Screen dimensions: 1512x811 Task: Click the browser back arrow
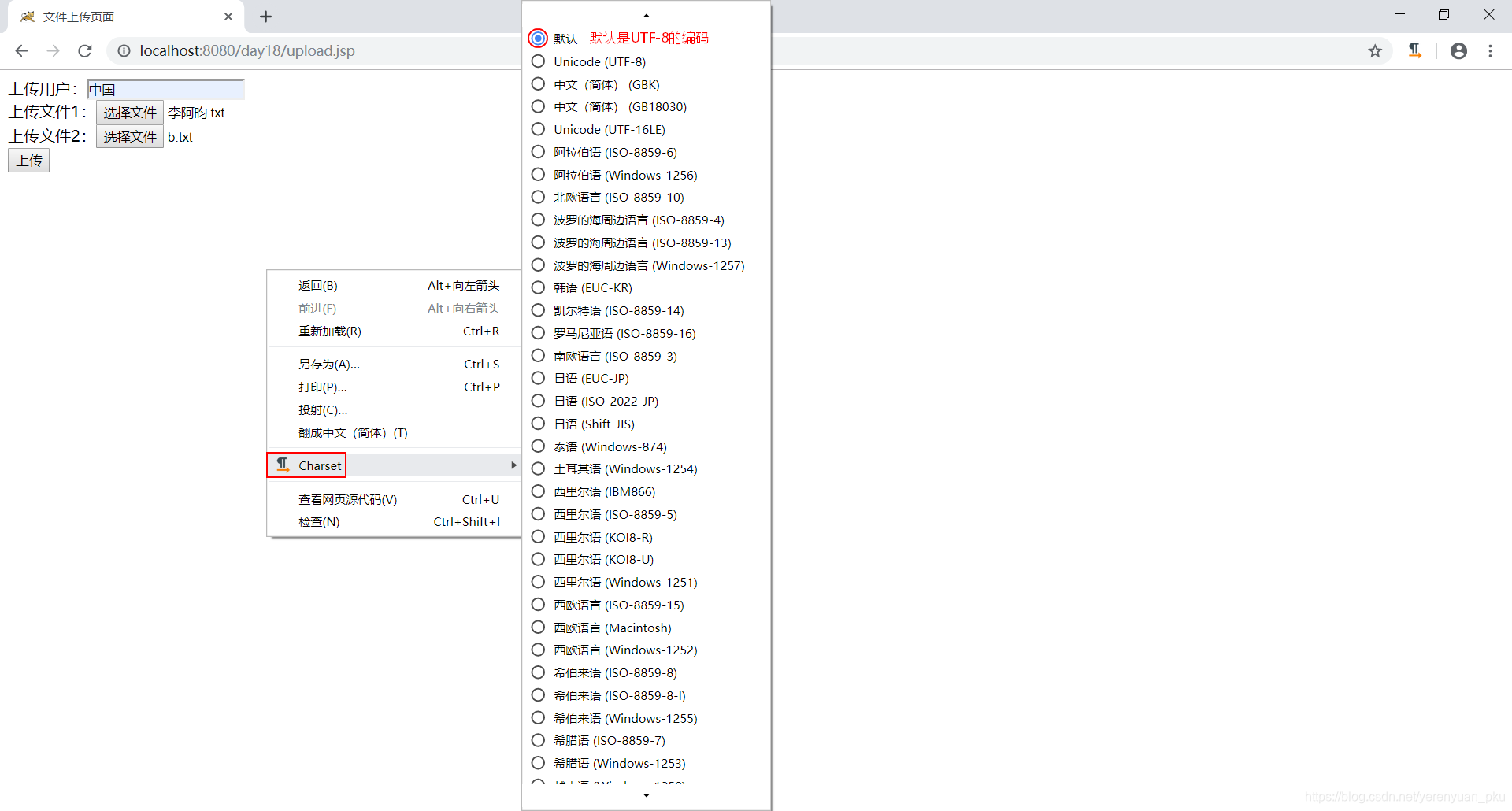coord(21,51)
